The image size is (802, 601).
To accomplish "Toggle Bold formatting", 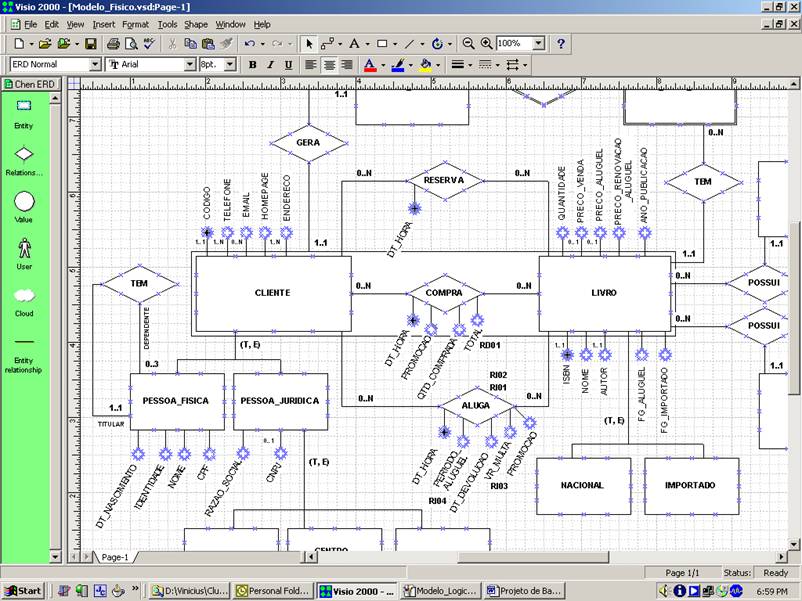I will [253, 65].
